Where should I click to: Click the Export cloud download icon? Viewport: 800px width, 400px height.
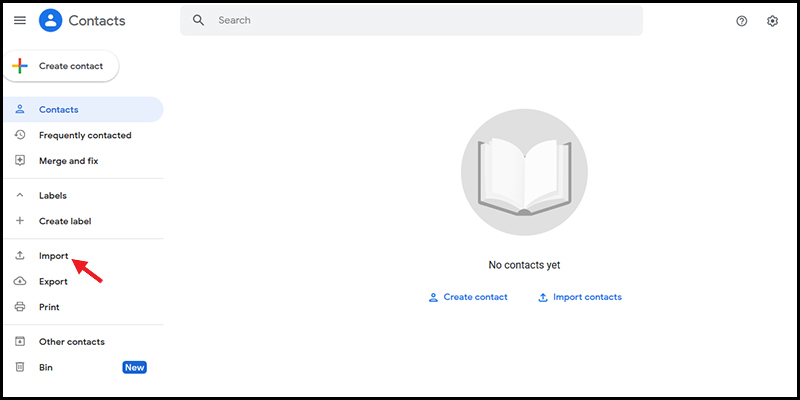pyautogui.click(x=20, y=281)
